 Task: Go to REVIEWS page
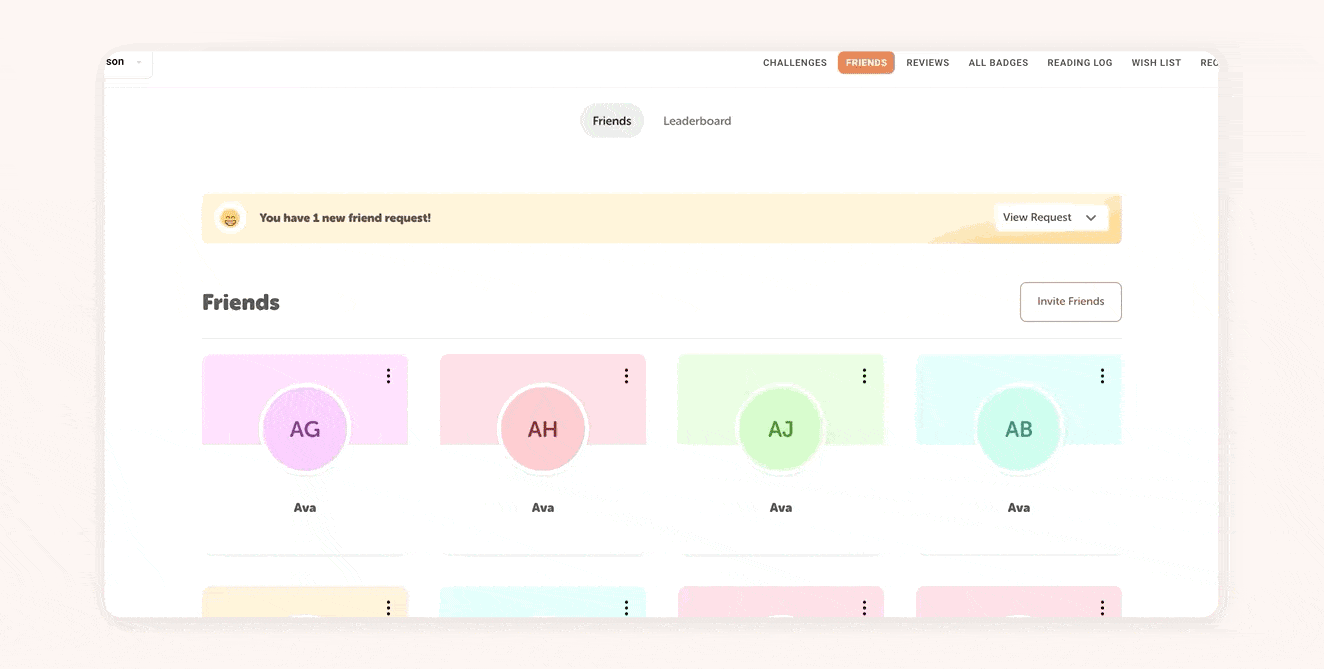928,63
